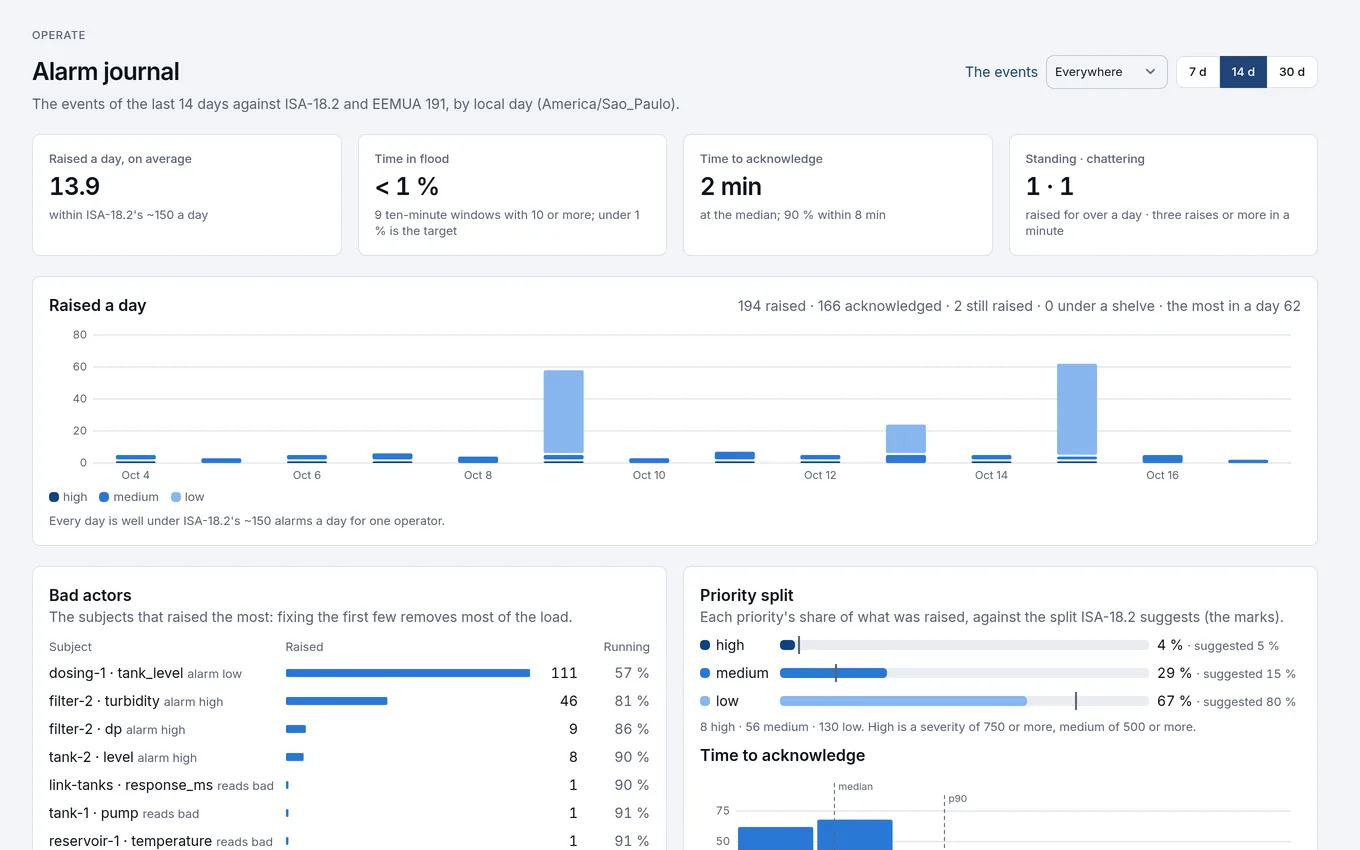Select the 14 d range button
Screen dimensions: 1360x850
(x=1243, y=72)
